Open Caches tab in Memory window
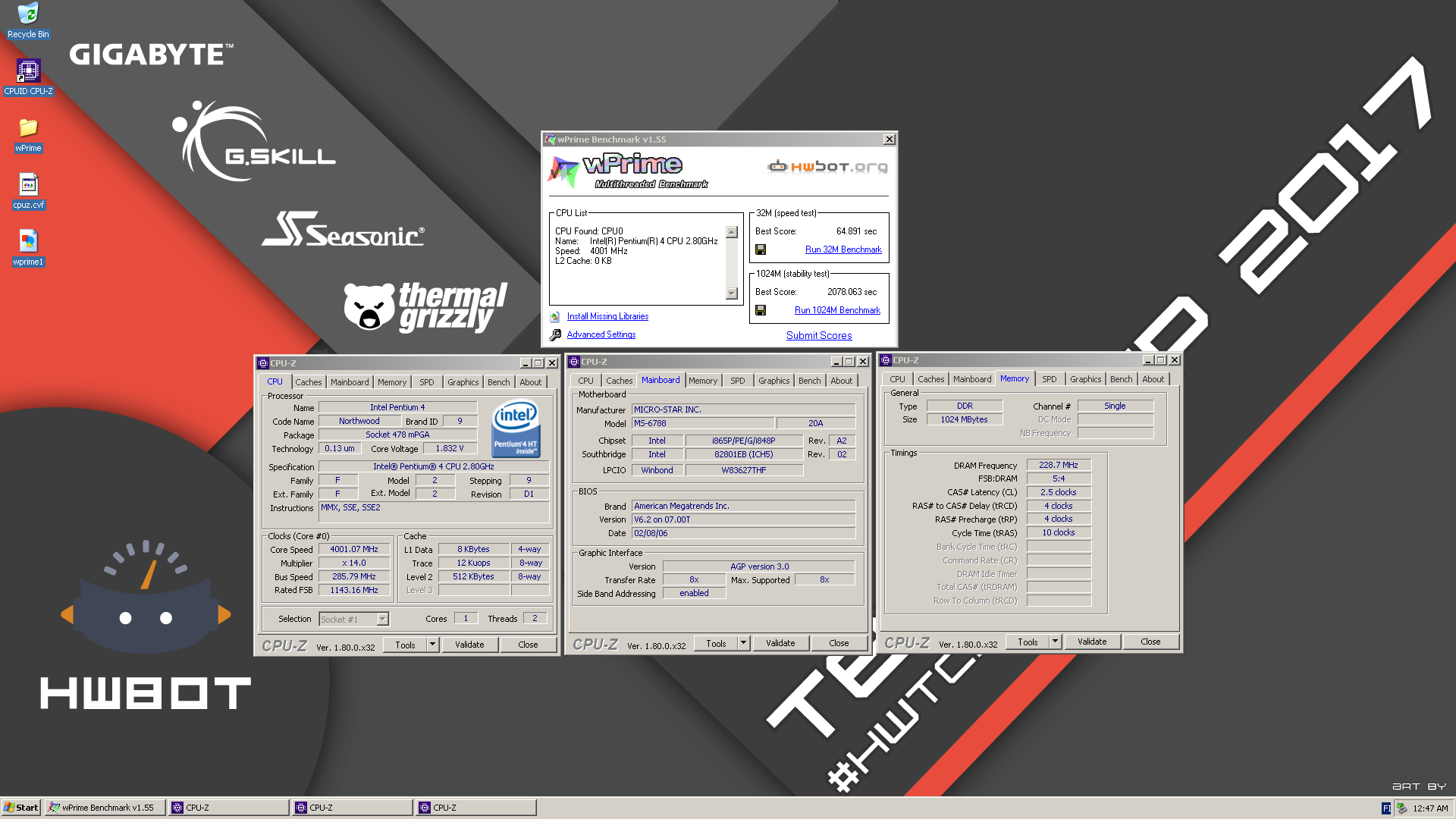 931,379
